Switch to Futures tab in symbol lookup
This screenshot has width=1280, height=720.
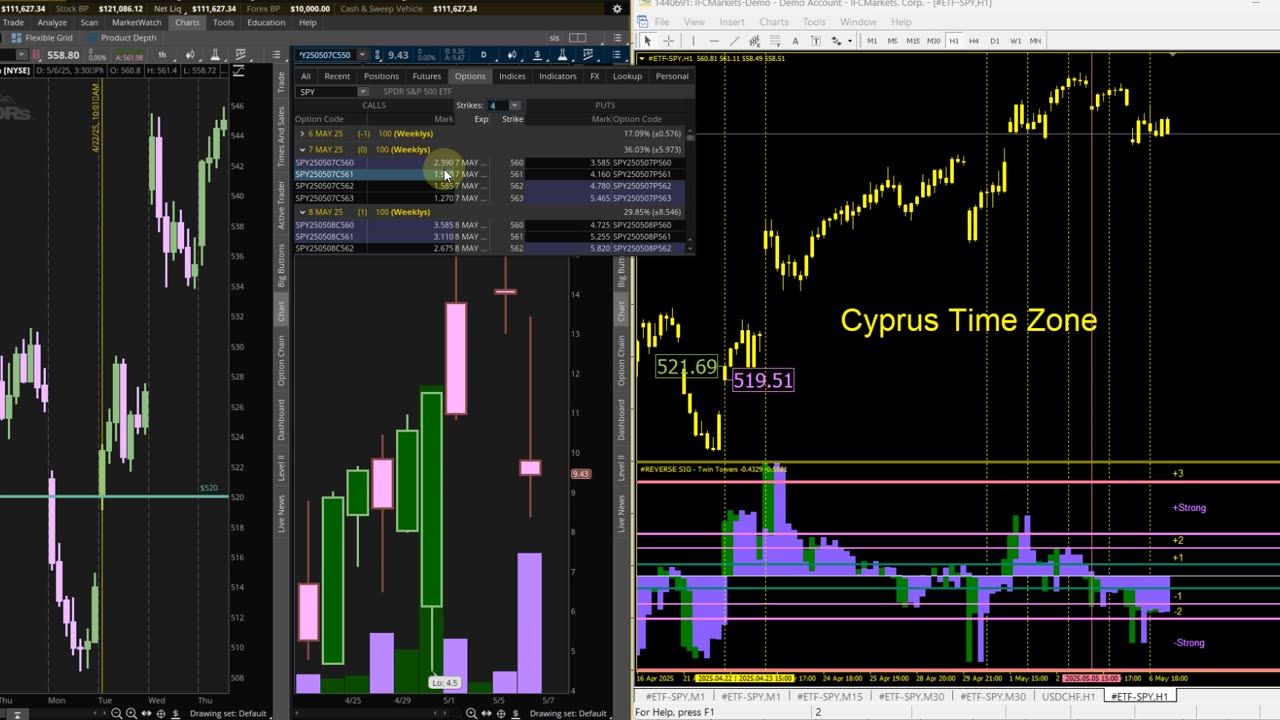click(x=427, y=76)
